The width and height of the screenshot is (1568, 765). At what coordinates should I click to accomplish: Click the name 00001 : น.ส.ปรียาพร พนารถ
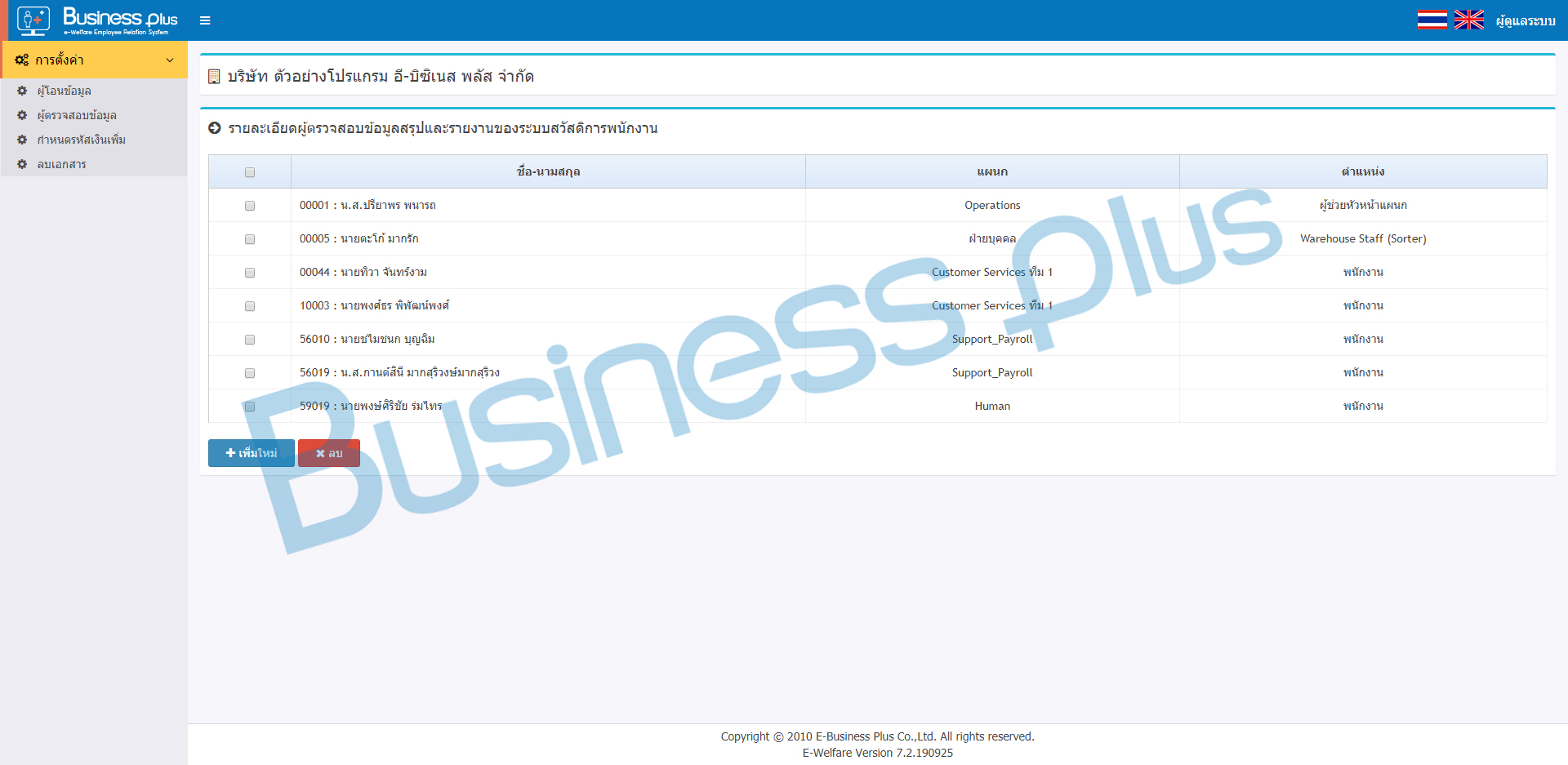tap(367, 205)
